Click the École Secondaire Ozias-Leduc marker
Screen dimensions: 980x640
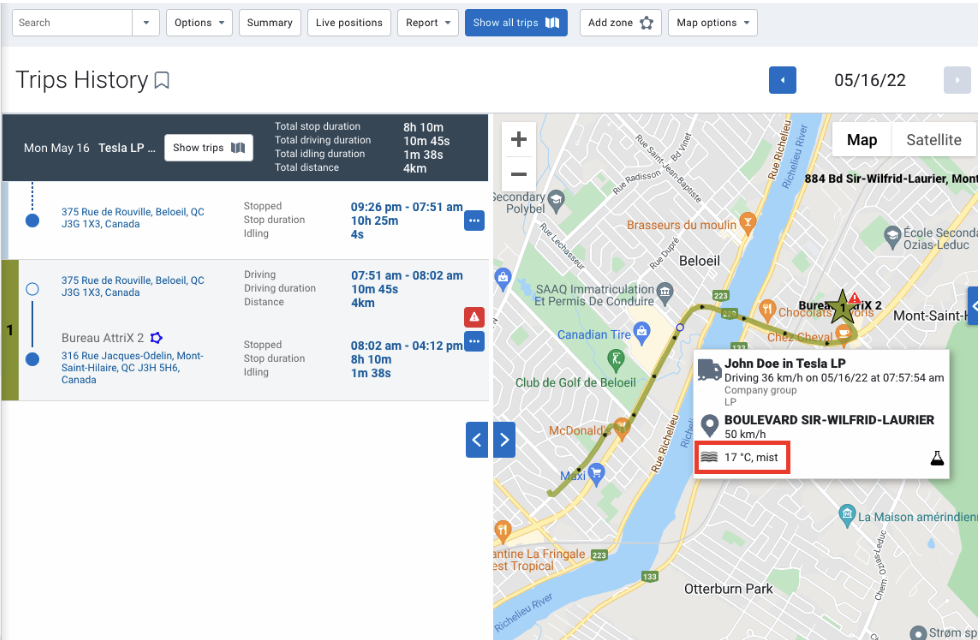point(892,236)
